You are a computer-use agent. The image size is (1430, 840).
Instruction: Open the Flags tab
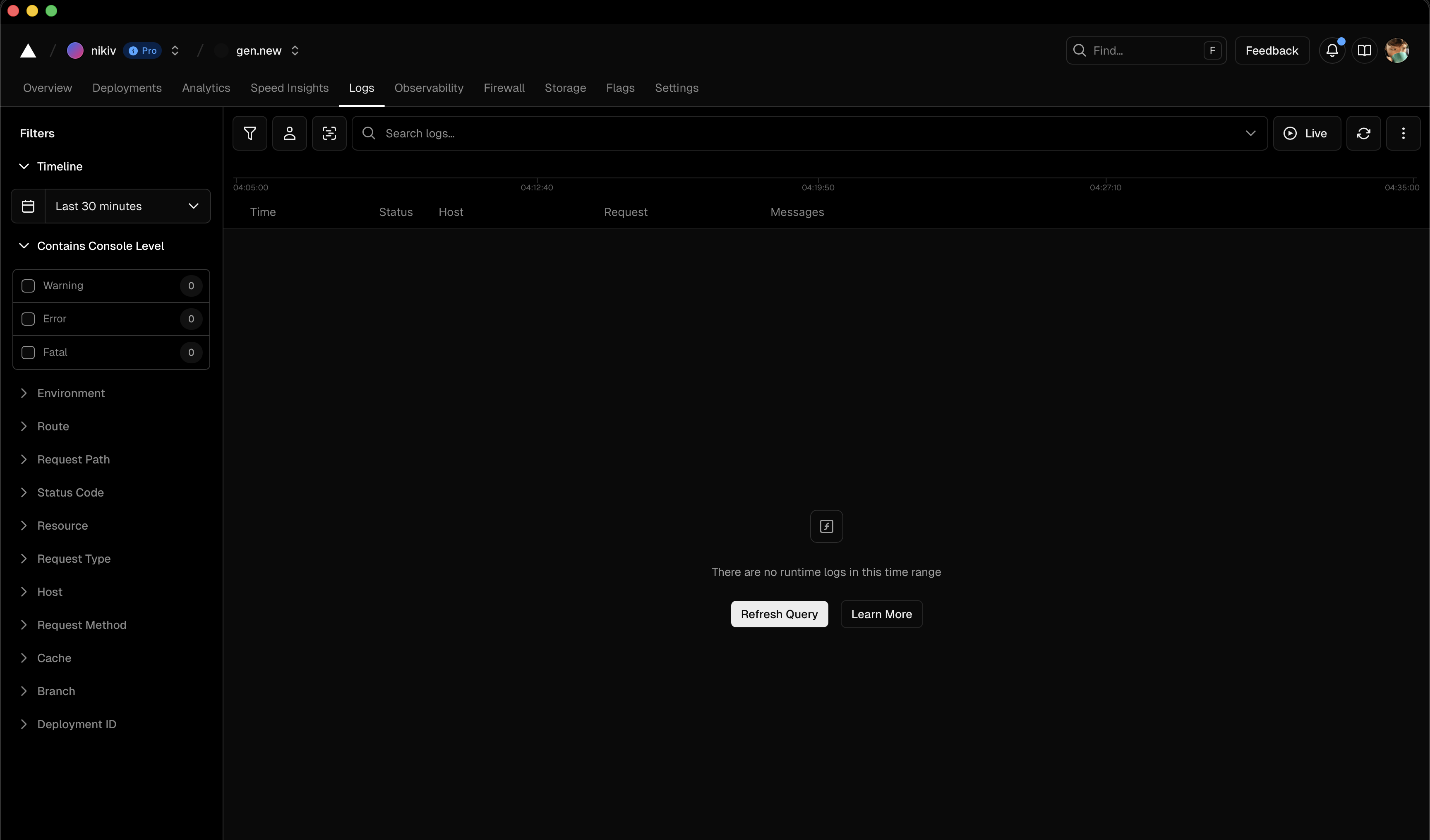tap(620, 88)
